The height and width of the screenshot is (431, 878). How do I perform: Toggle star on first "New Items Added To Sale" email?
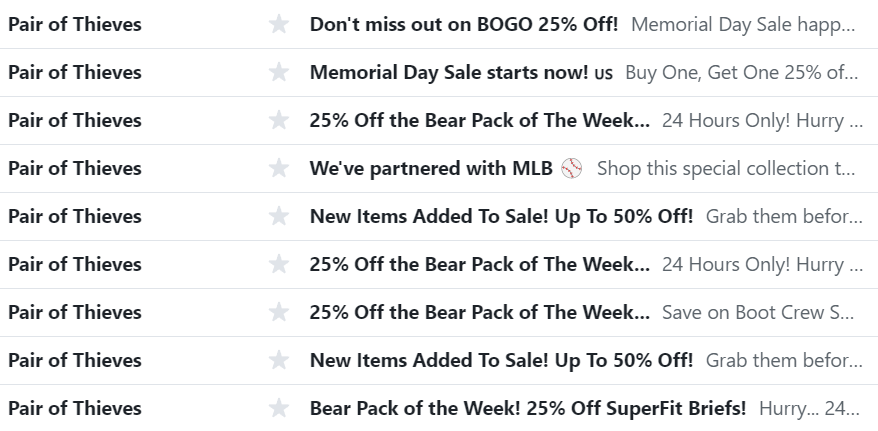click(279, 216)
